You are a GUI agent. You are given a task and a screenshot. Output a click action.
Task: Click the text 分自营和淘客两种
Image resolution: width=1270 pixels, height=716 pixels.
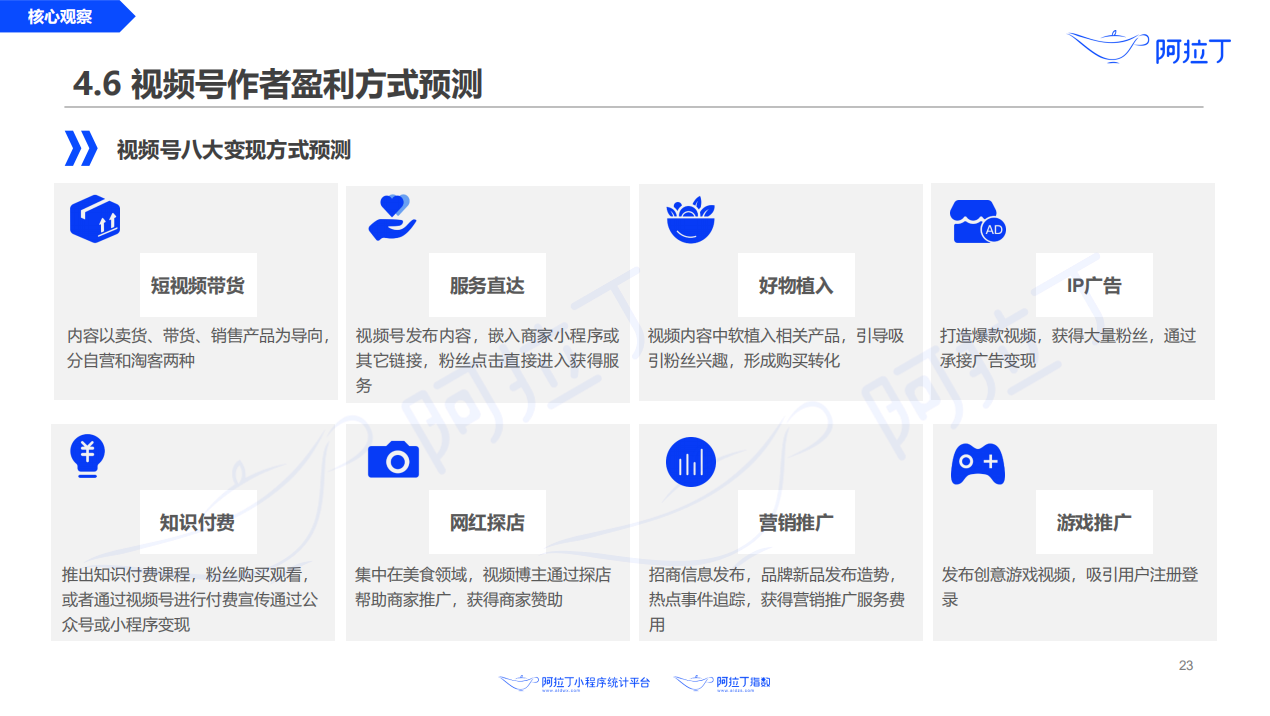tap(130, 360)
